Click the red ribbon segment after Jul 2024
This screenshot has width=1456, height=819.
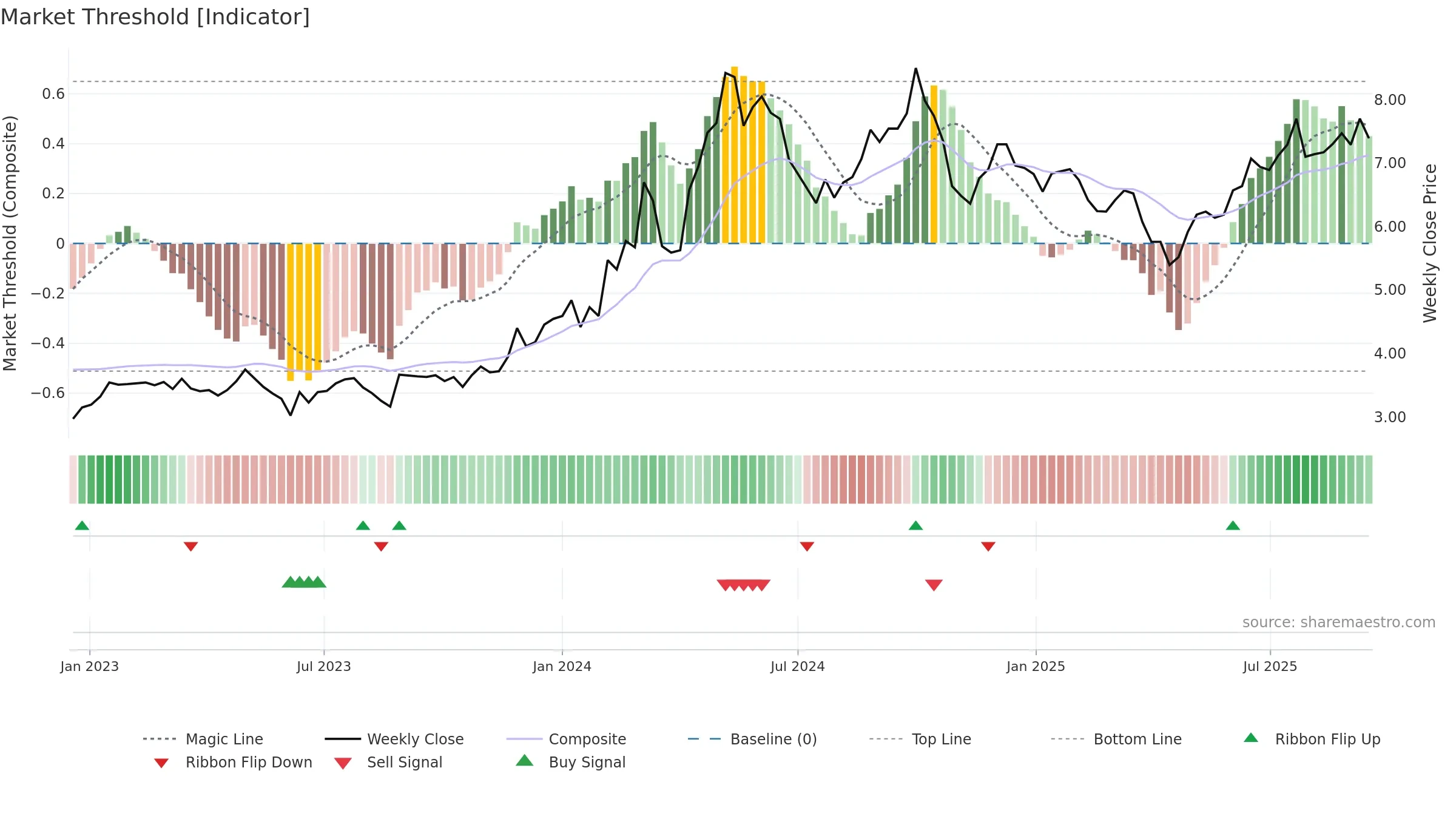pyautogui.click(x=857, y=479)
